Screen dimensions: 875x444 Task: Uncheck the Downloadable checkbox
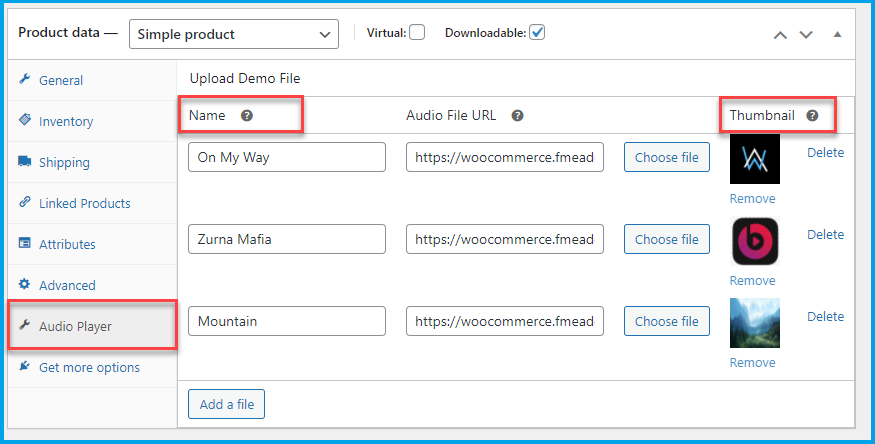pyautogui.click(x=537, y=32)
